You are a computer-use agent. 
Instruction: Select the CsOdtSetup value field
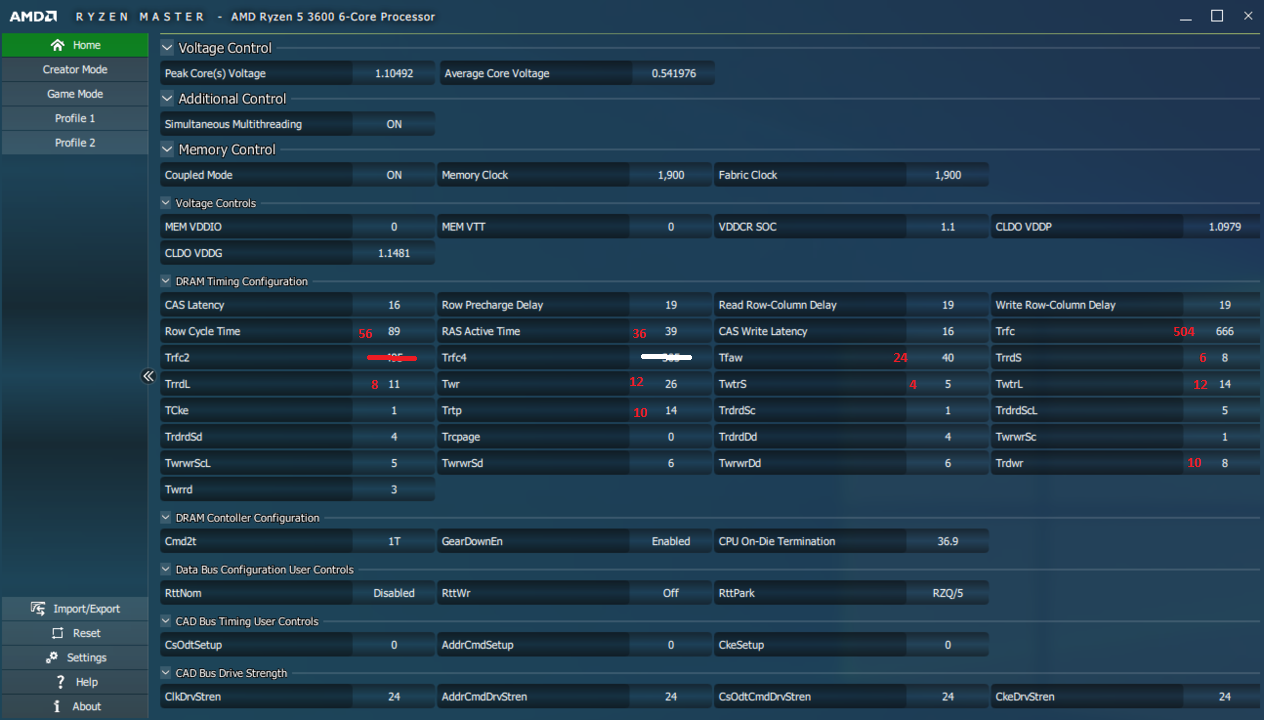tap(394, 645)
